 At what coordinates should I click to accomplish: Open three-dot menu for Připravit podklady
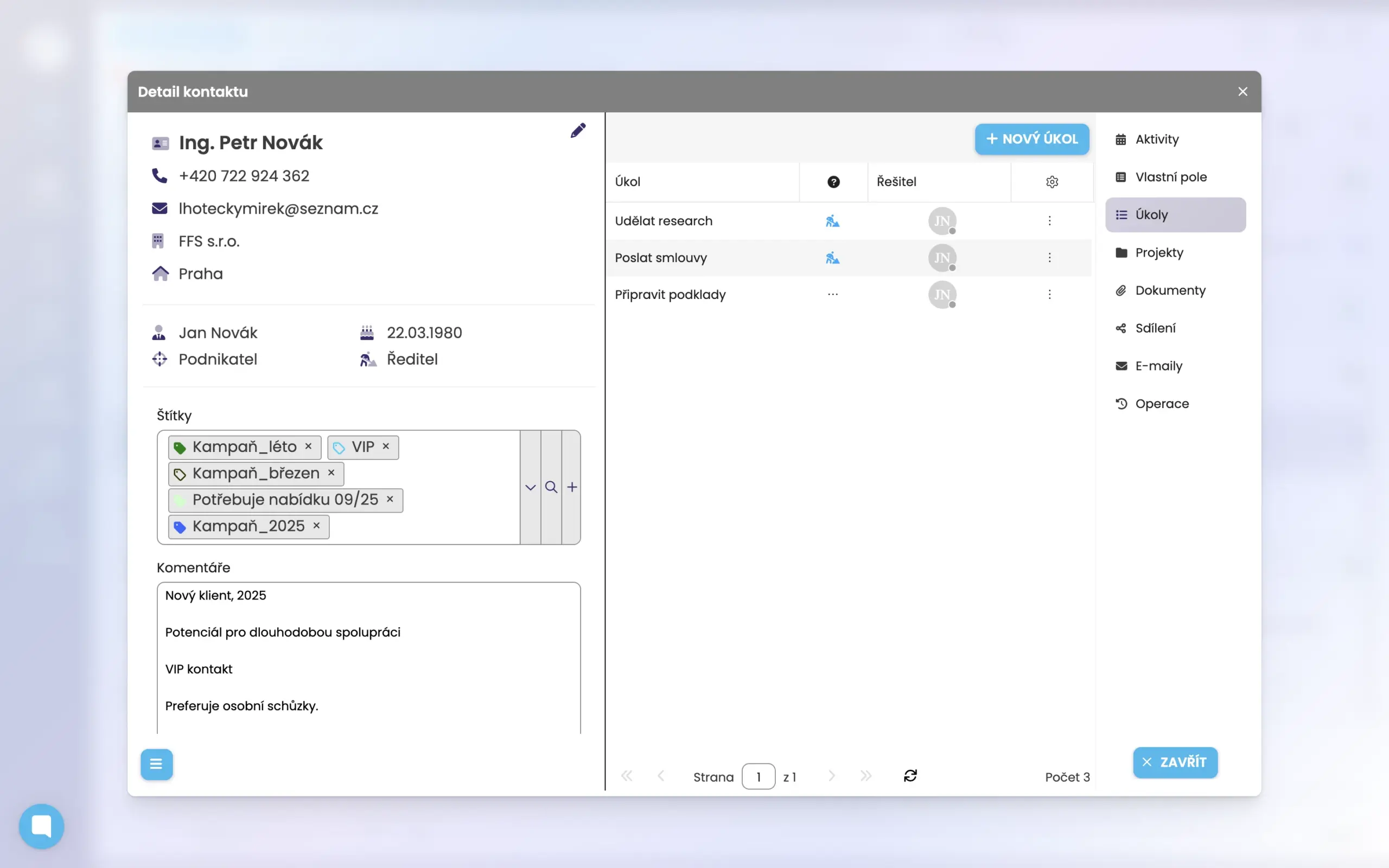point(1049,295)
